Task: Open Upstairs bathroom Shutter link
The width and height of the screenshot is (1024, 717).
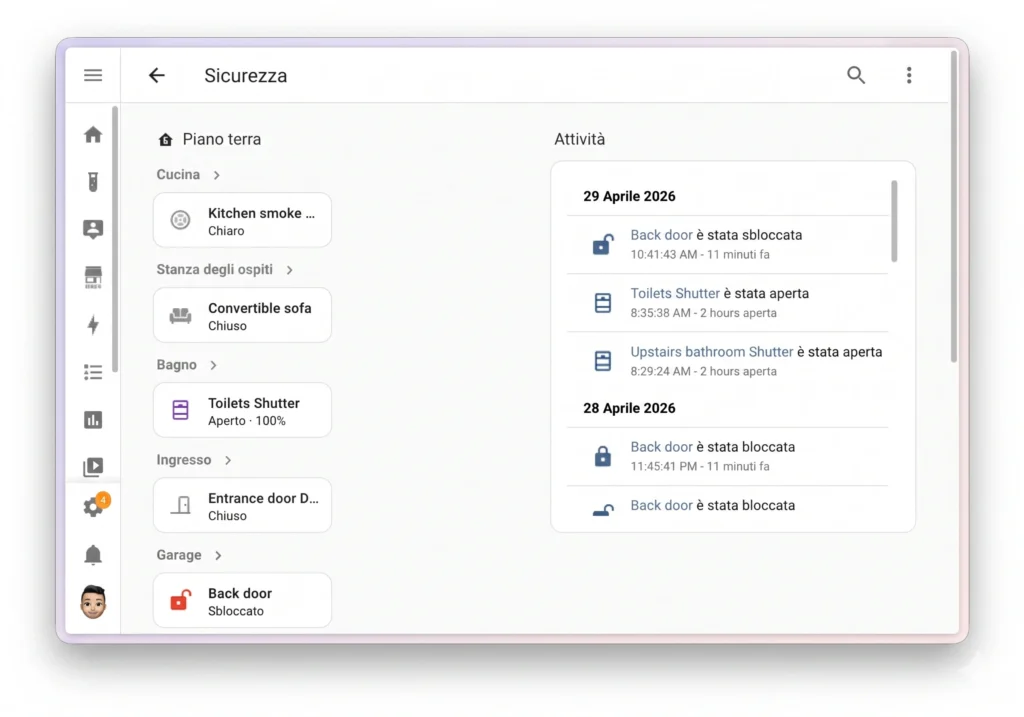Action: (711, 352)
